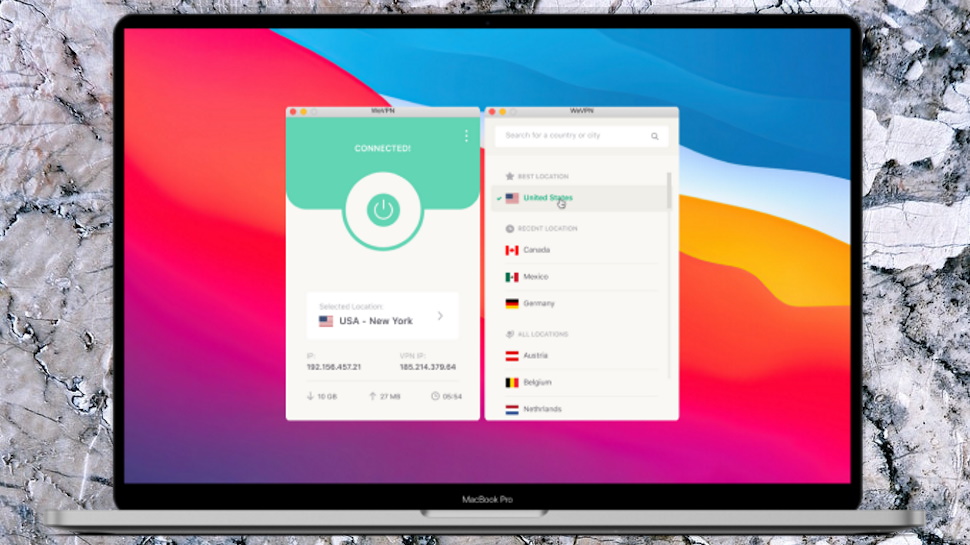Screen dimensions: 970x545
Task: Click the upload arrow icon beside 27 MB
Action: click(372, 396)
